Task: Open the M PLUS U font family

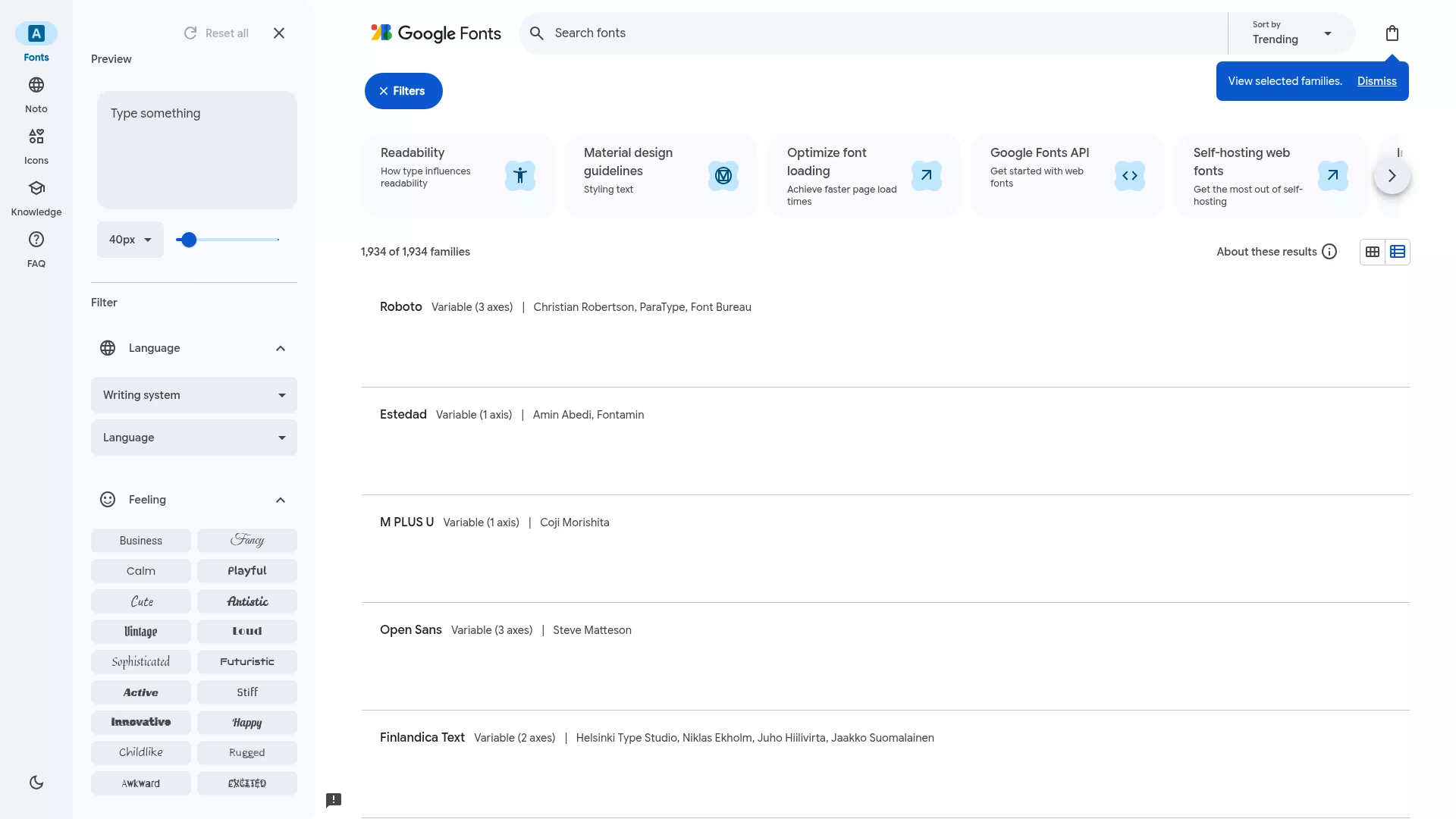Action: pos(407,522)
